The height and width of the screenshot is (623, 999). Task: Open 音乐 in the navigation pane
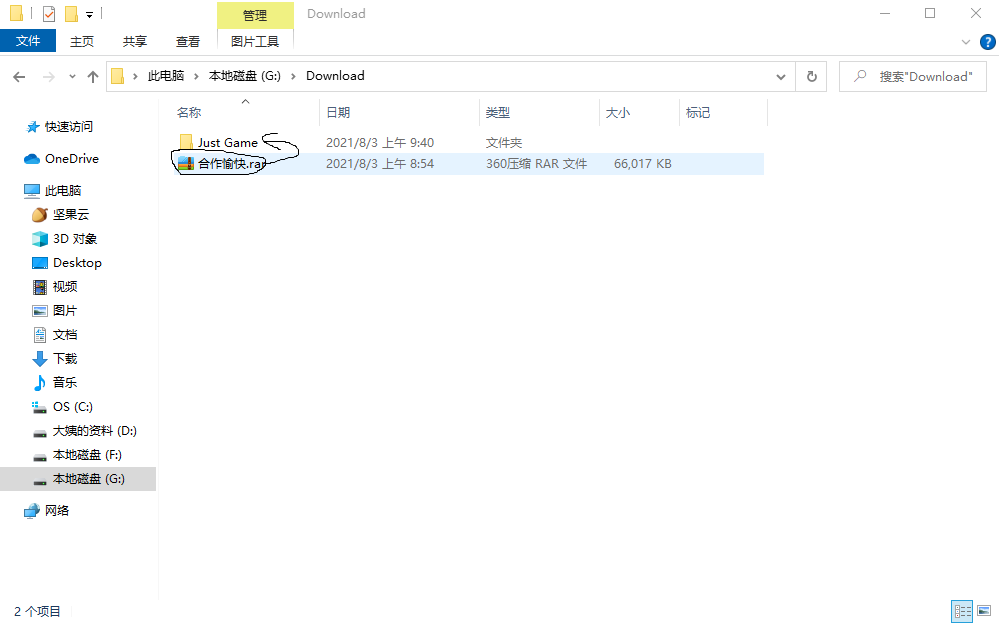(x=64, y=383)
